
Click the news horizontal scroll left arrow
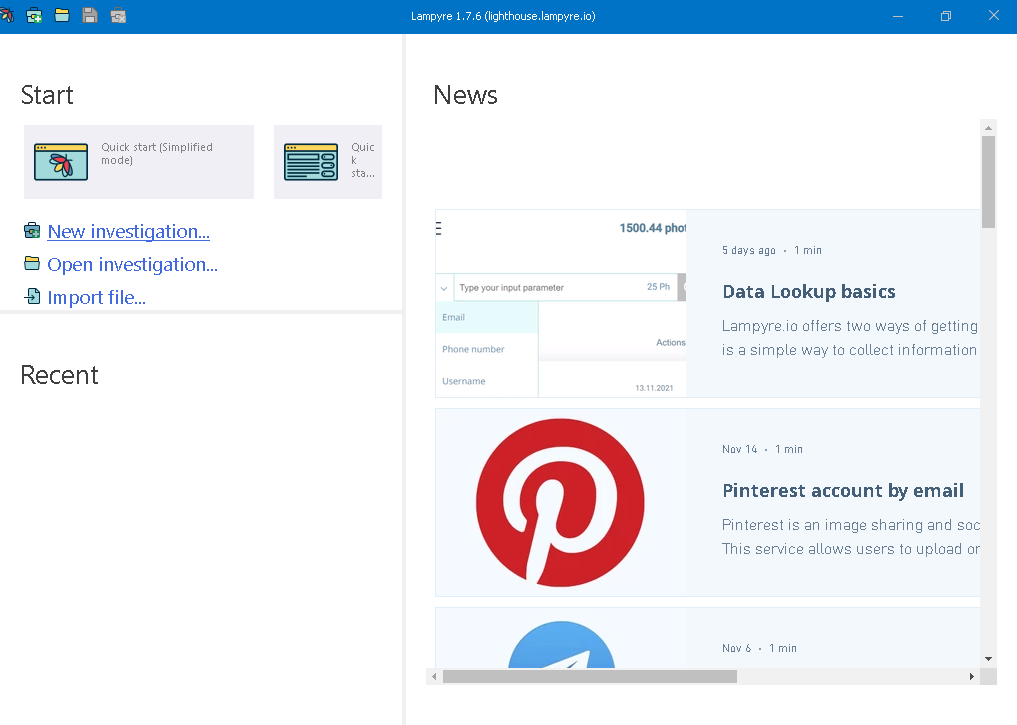coord(434,676)
